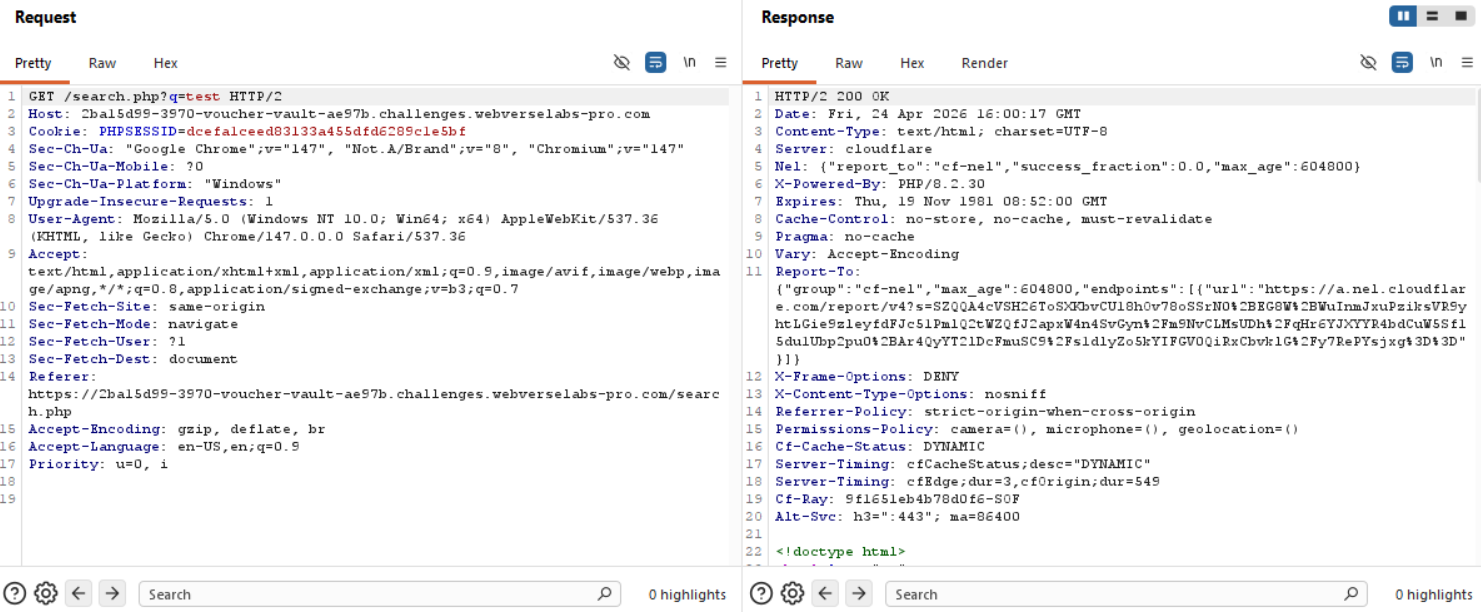Select side-by-side split layout view
The height and width of the screenshot is (612, 1481).
point(1403,17)
